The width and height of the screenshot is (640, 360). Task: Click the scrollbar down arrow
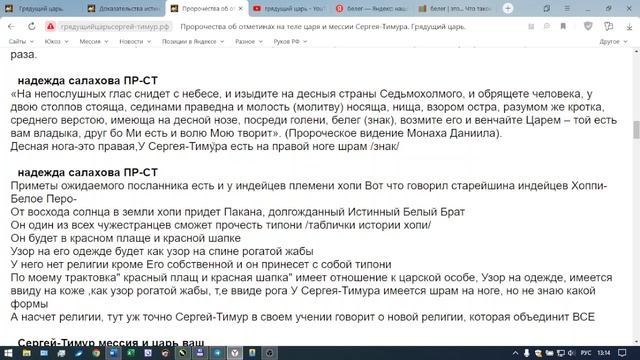click(x=636, y=342)
